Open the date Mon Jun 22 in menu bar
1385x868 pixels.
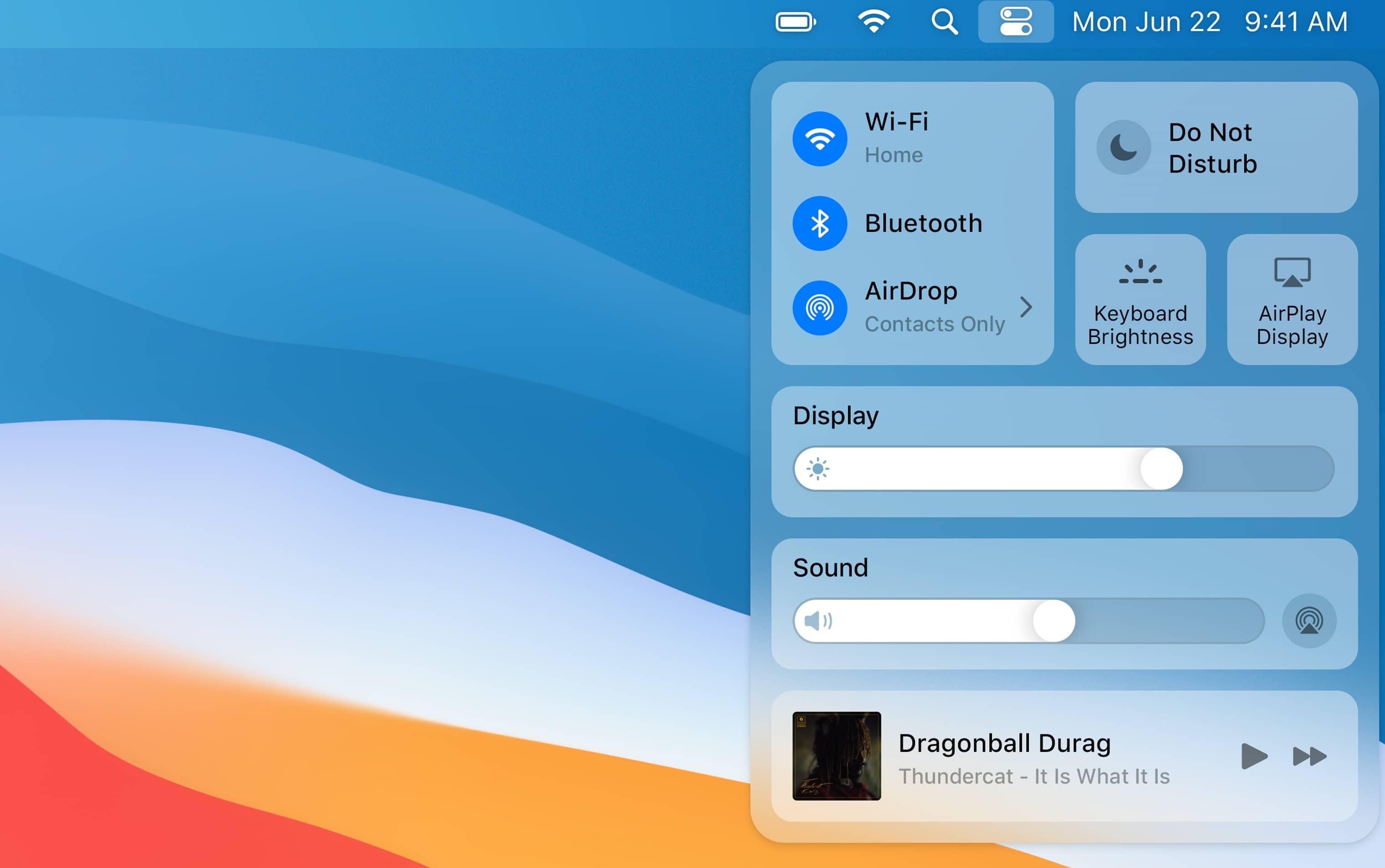tap(1145, 22)
